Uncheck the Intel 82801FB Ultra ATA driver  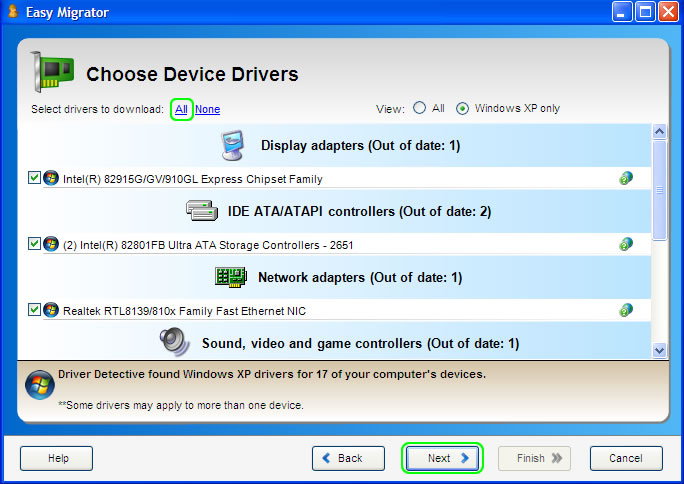[35, 244]
